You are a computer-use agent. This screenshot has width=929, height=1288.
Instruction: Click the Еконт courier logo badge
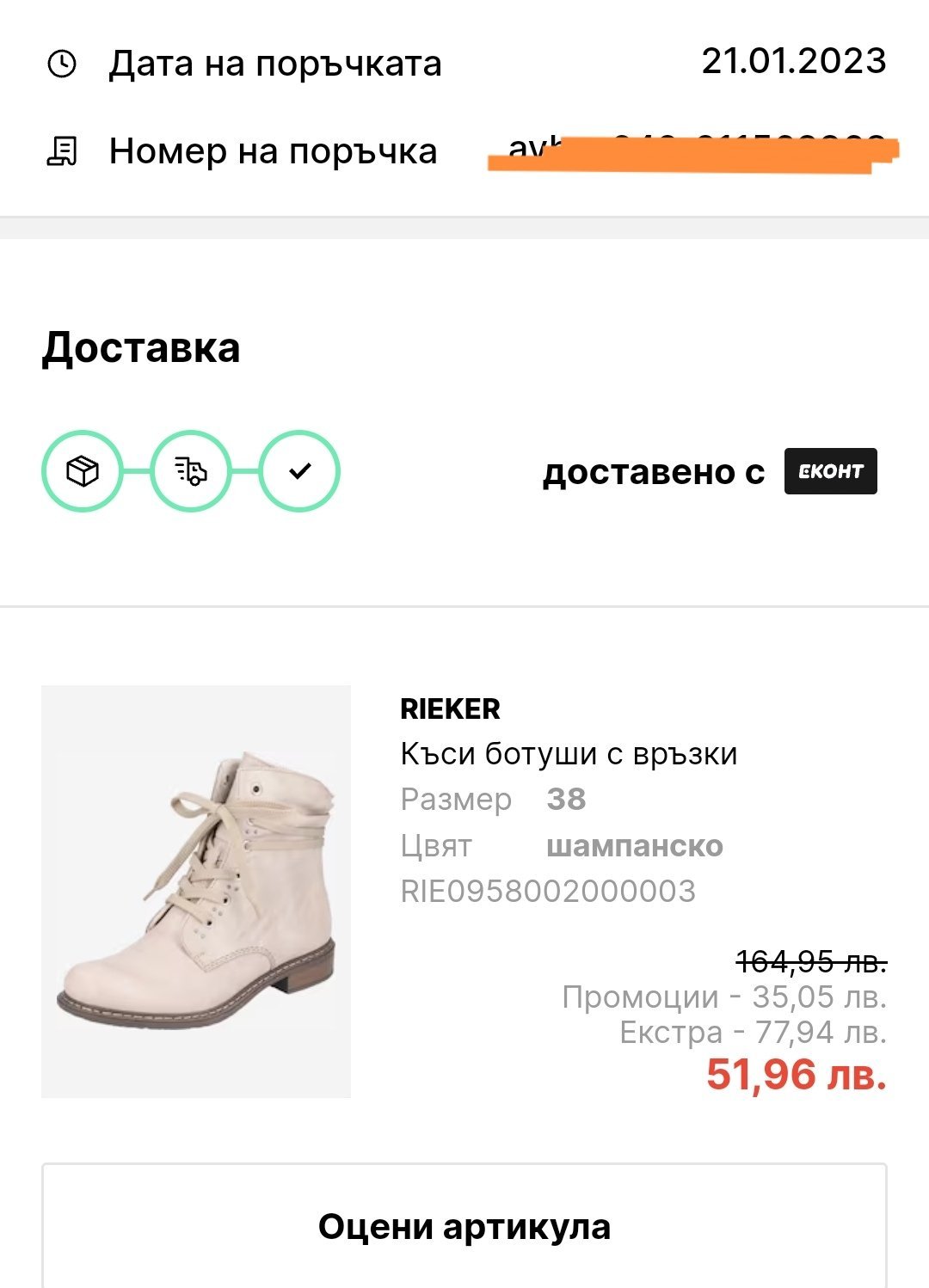pyautogui.click(x=830, y=471)
